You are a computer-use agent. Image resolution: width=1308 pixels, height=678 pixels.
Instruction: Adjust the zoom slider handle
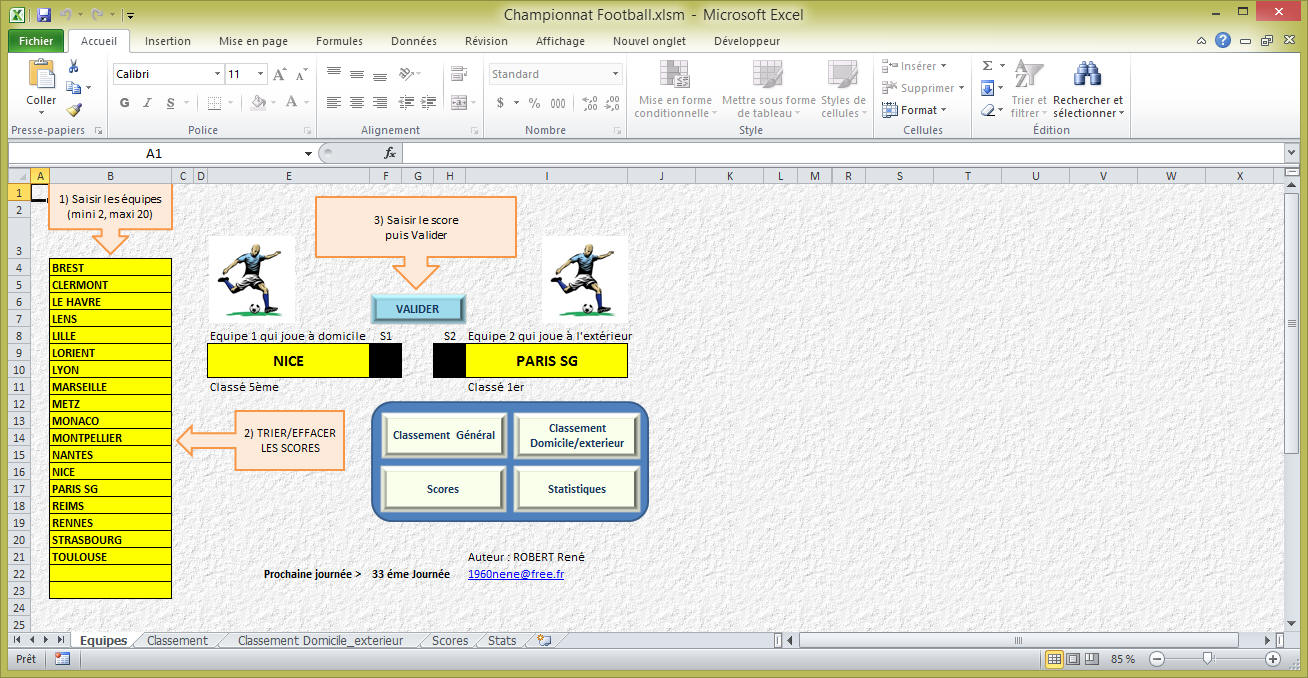[1208, 659]
